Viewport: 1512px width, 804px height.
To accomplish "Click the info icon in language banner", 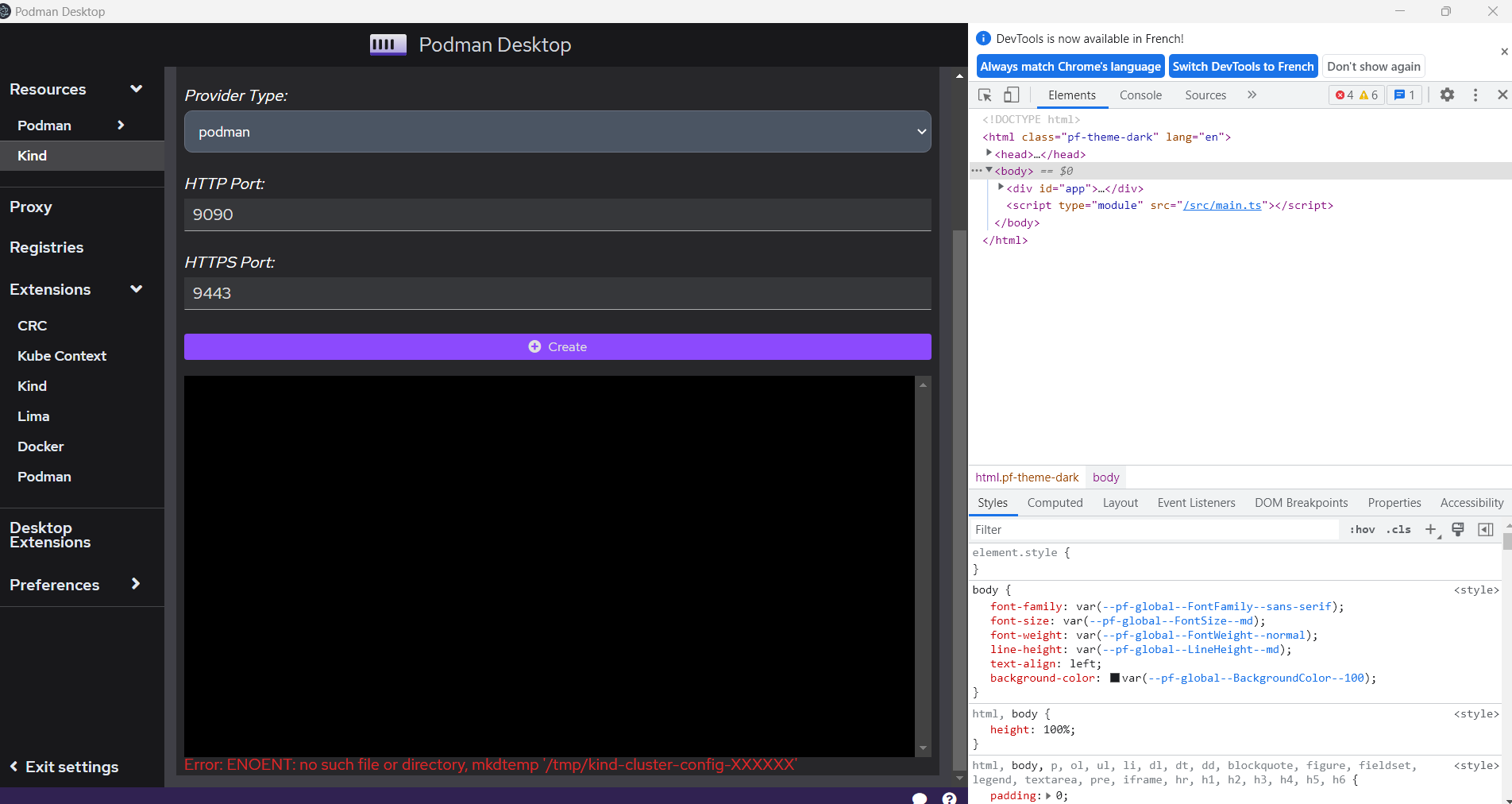I will (x=983, y=38).
